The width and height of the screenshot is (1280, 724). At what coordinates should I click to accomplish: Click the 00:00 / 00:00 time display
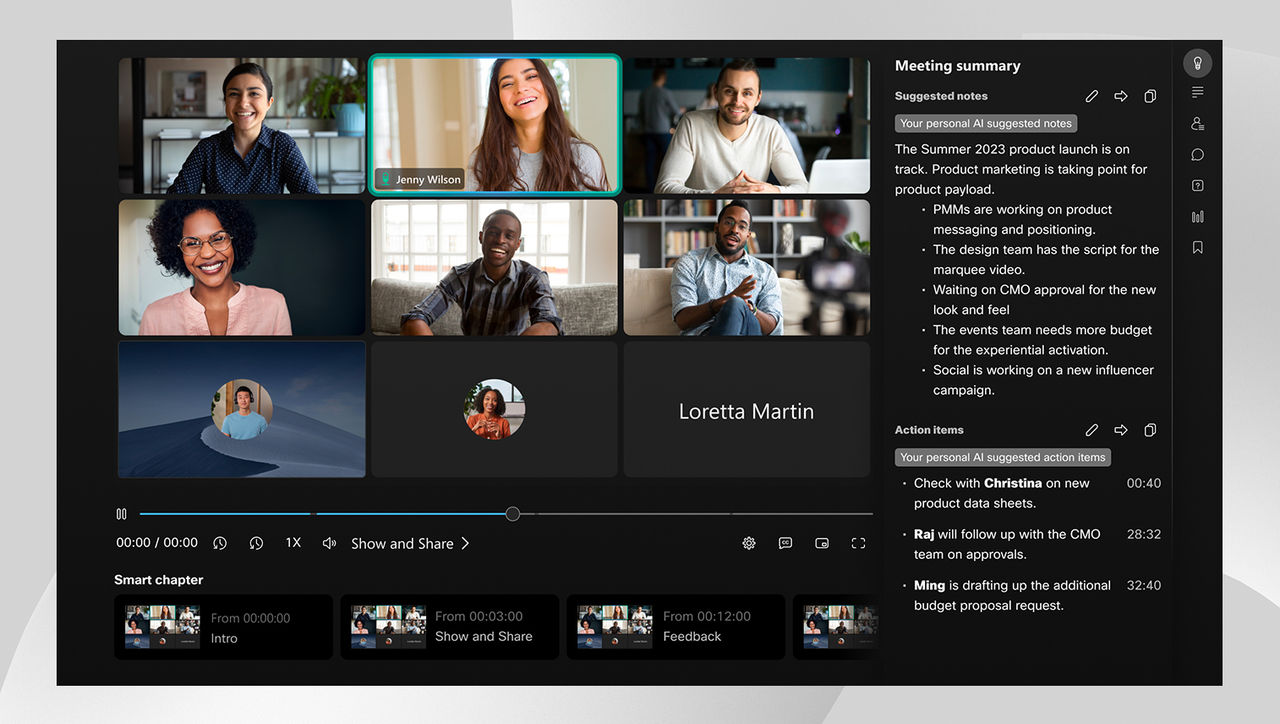coord(157,543)
